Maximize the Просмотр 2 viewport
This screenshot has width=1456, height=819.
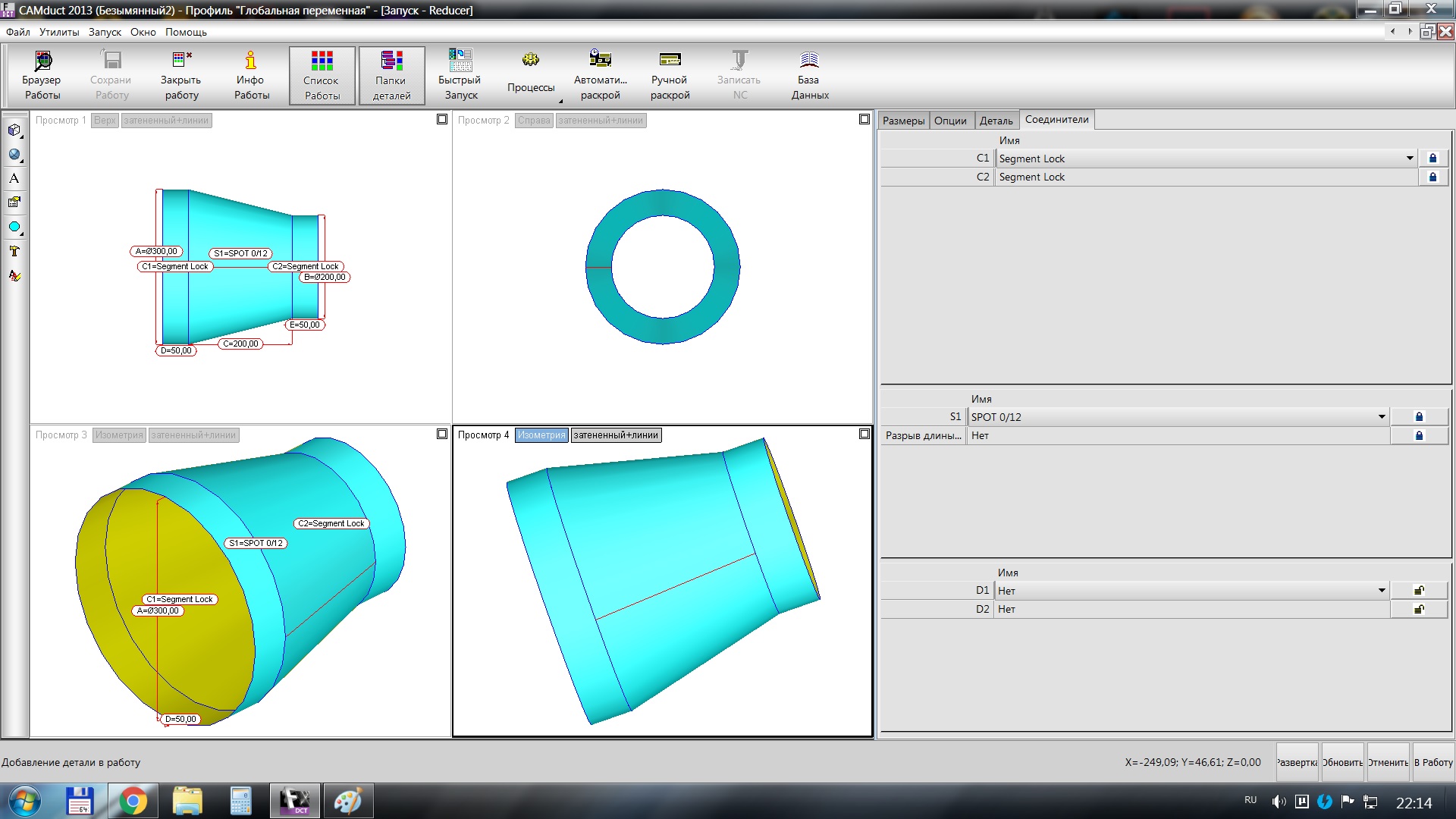click(x=864, y=120)
